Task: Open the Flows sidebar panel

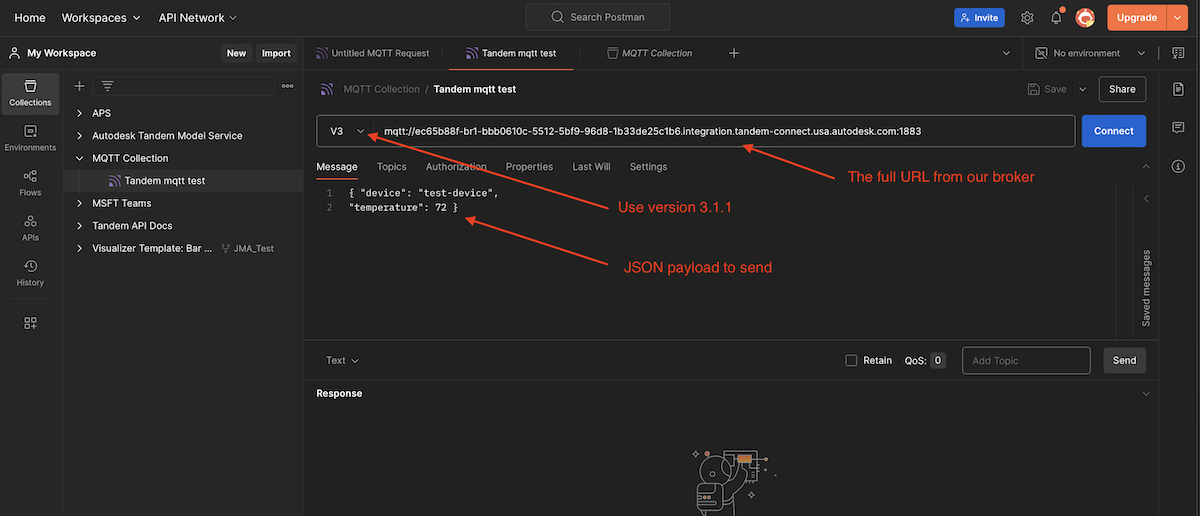Action: click(x=30, y=183)
